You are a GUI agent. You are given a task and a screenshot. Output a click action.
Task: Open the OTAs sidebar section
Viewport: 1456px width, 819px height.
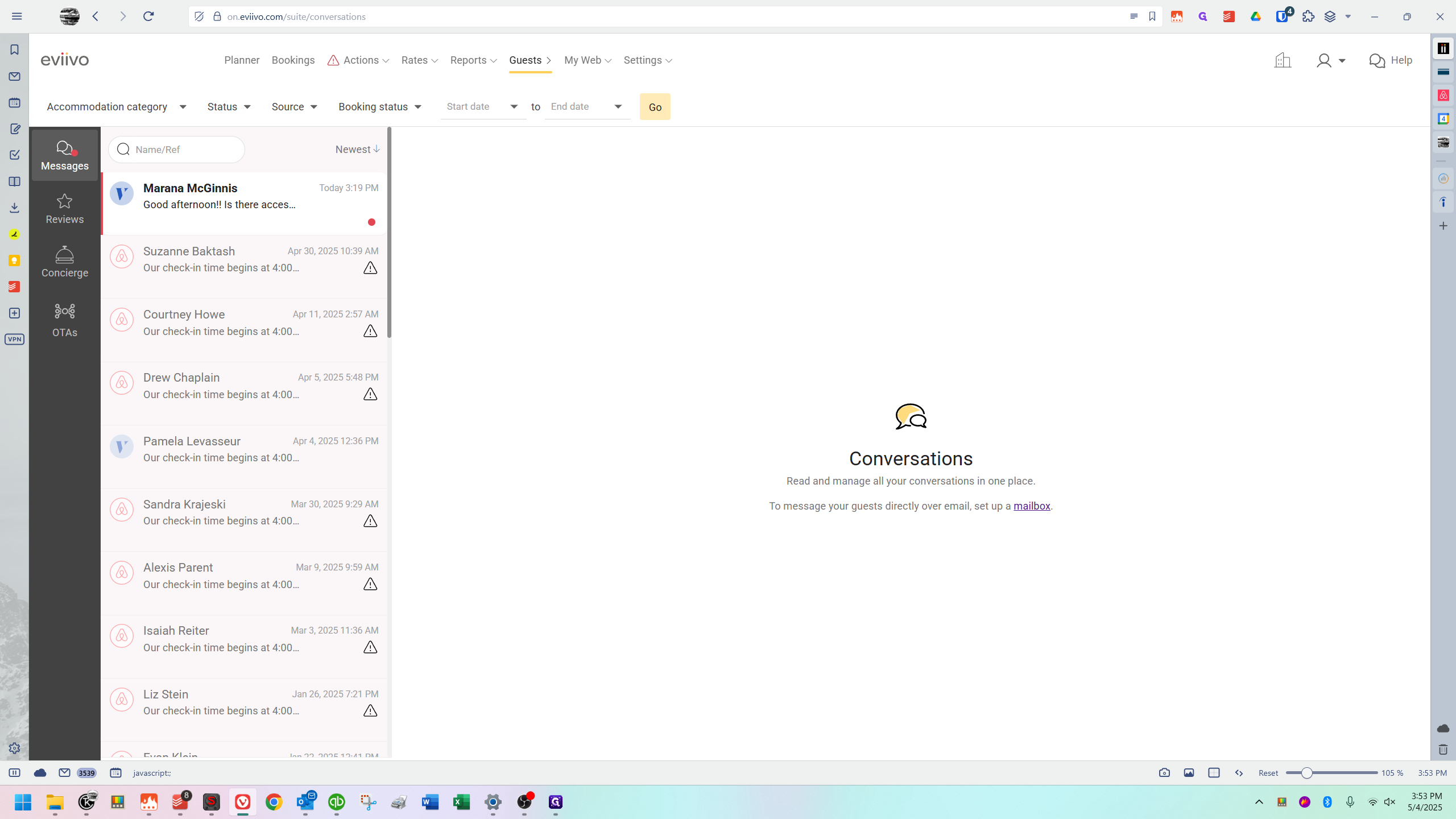[65, 320]
